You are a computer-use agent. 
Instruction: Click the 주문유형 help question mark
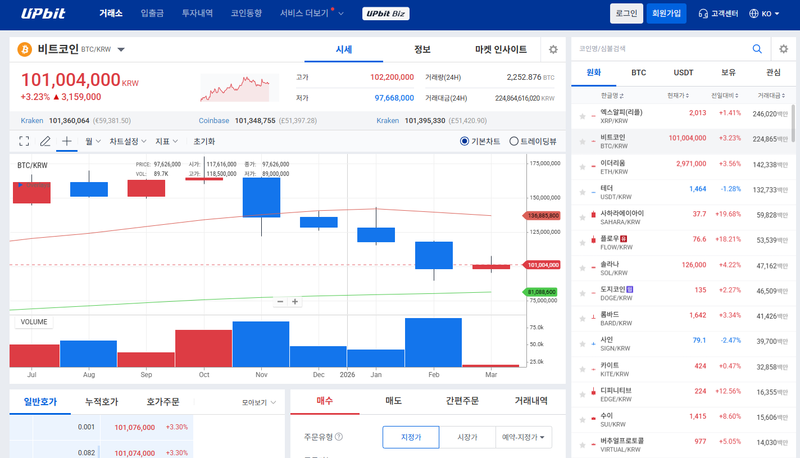340,437
